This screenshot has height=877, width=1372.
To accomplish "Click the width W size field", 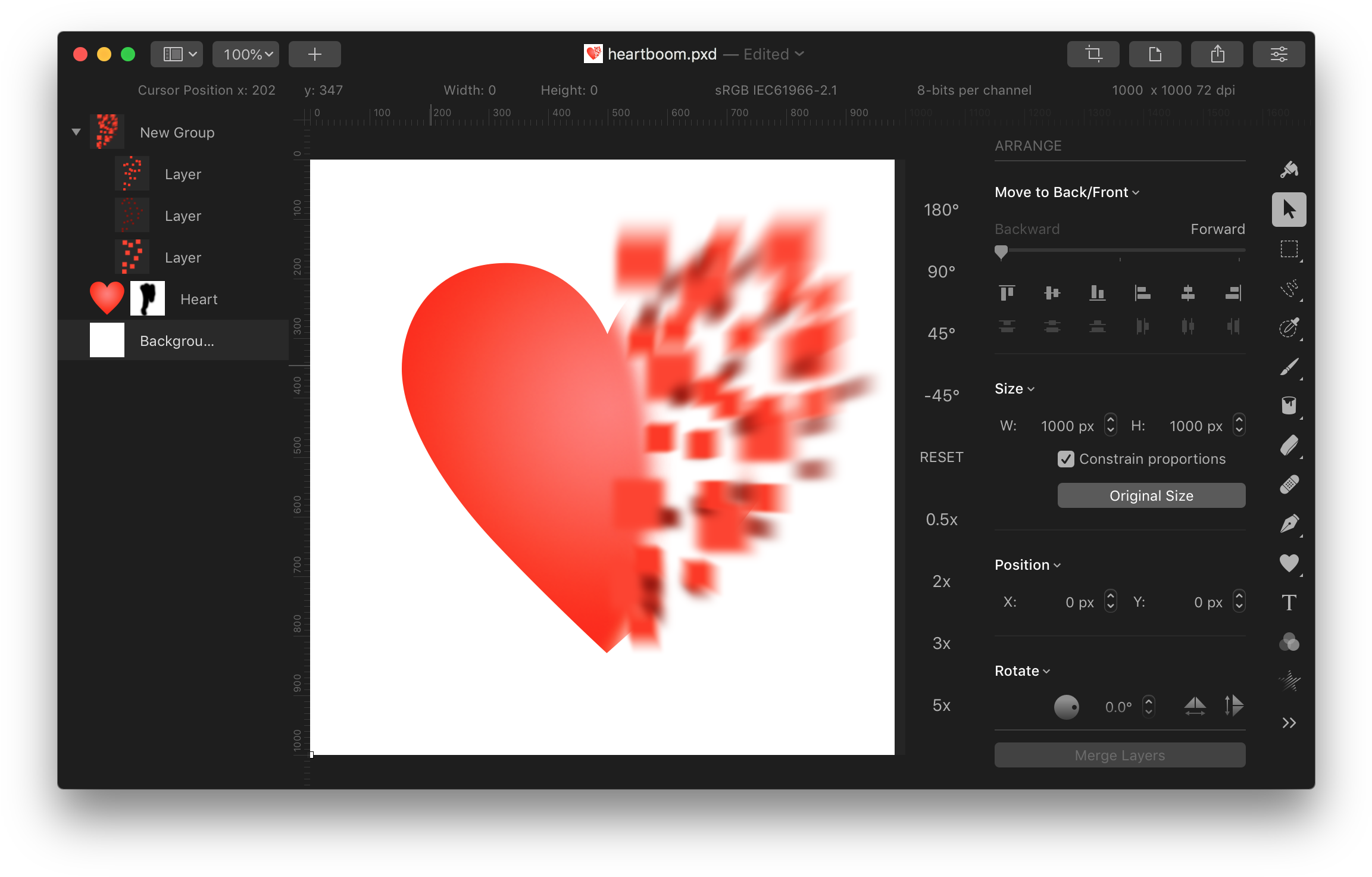I will tap(1067, 426).
